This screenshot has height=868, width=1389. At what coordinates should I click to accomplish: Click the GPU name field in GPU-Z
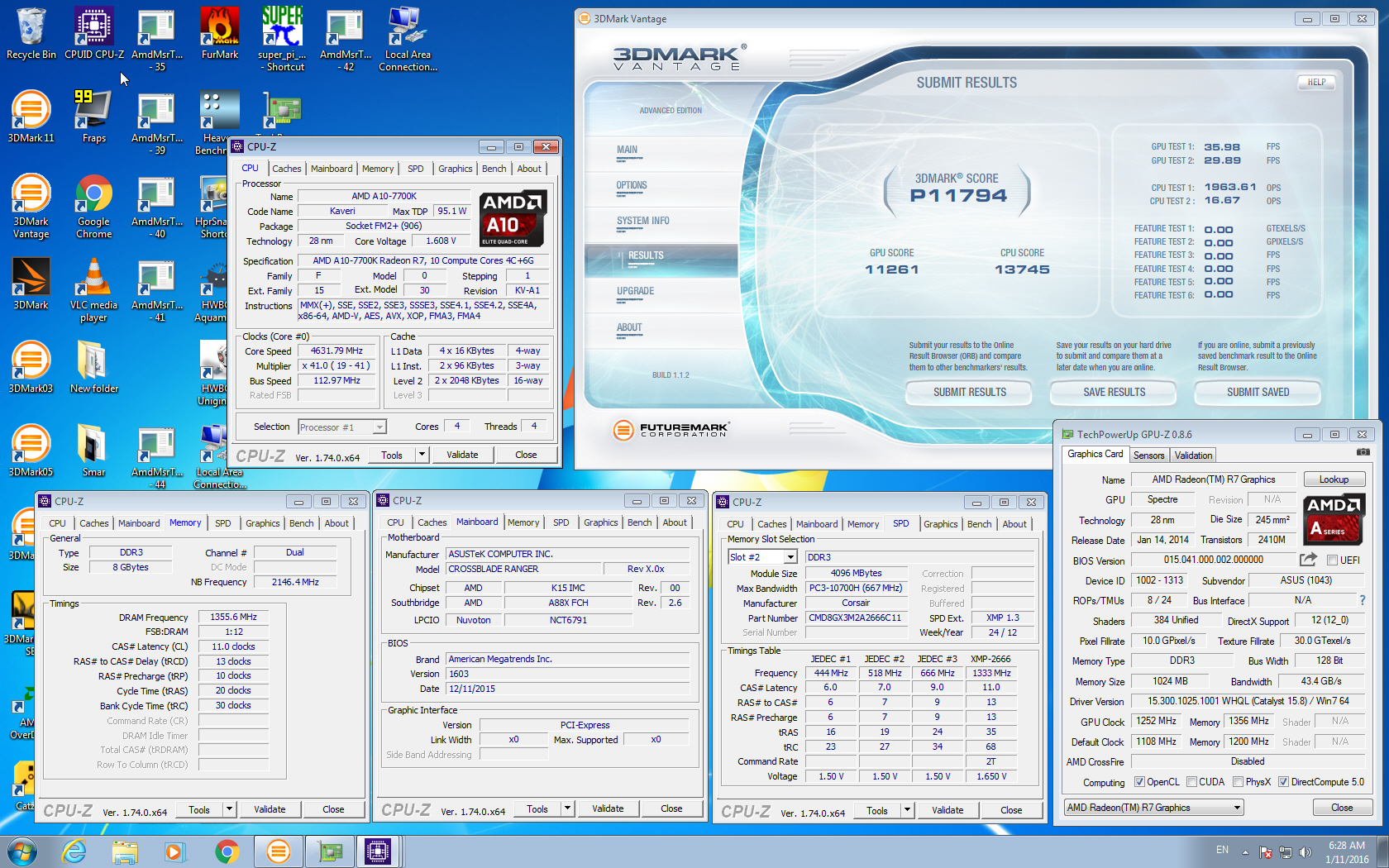pos(1213,479)
